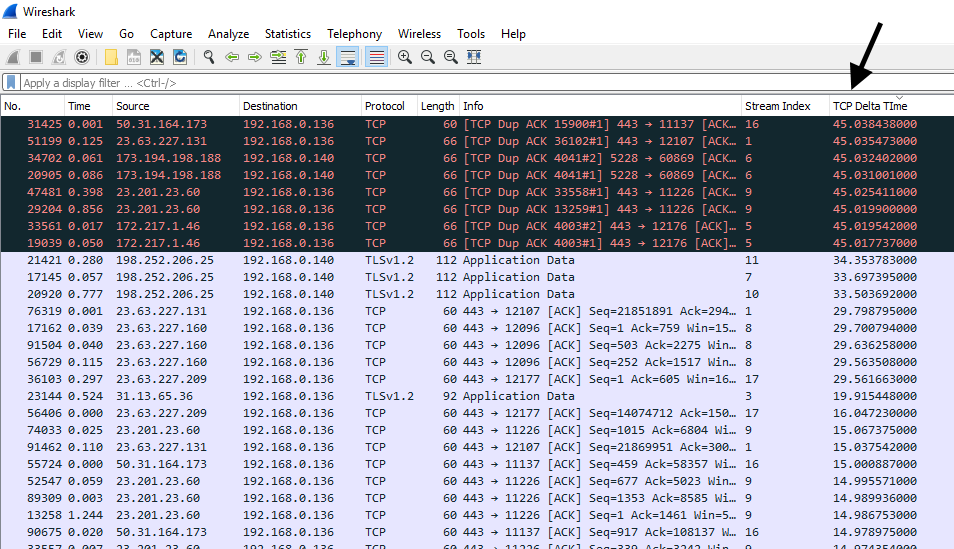Select TLSv1.2 packet number 21421
Viewport: 954px width, 549px height.
pos(477,261)
